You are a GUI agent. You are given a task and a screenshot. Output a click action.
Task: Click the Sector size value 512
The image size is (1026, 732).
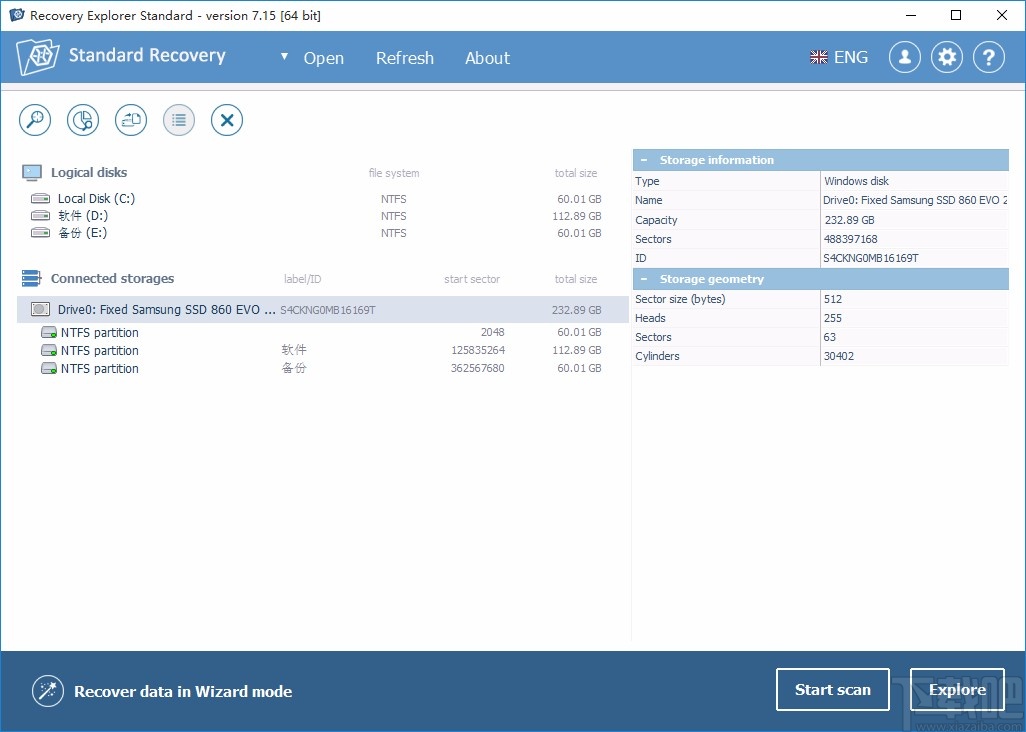(x=833, y=299)
